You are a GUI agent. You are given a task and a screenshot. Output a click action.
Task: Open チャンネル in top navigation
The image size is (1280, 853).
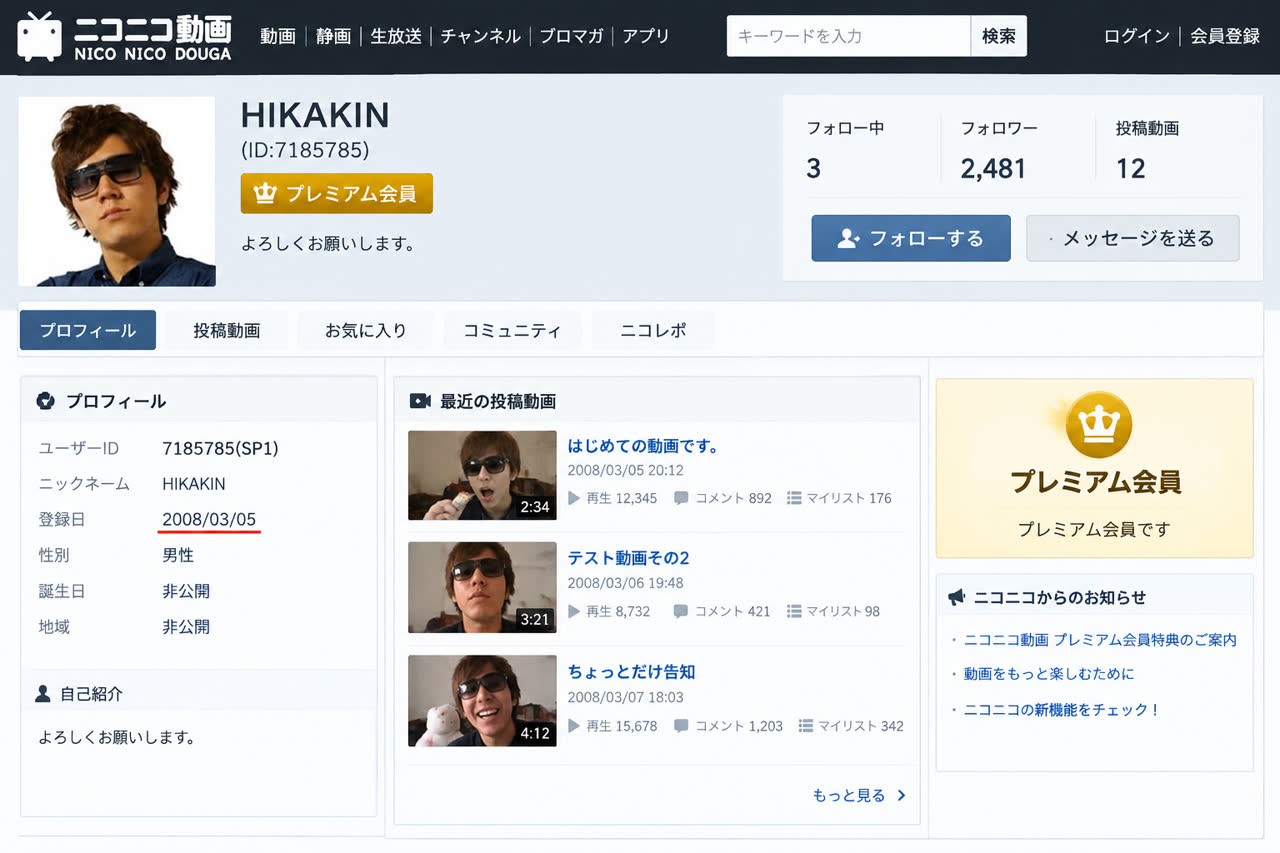[x=480, y=36]
